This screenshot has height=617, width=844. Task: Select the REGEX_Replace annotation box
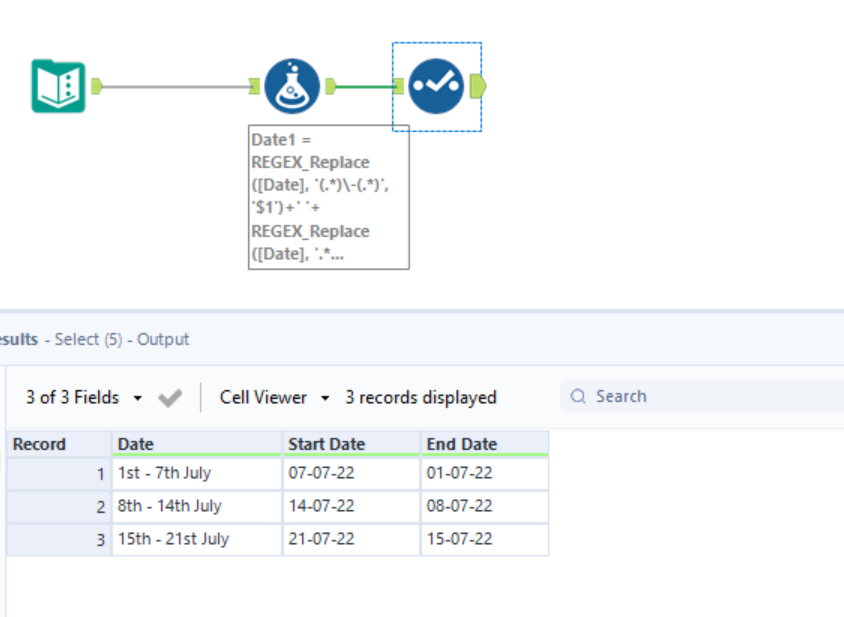point(328,195)
